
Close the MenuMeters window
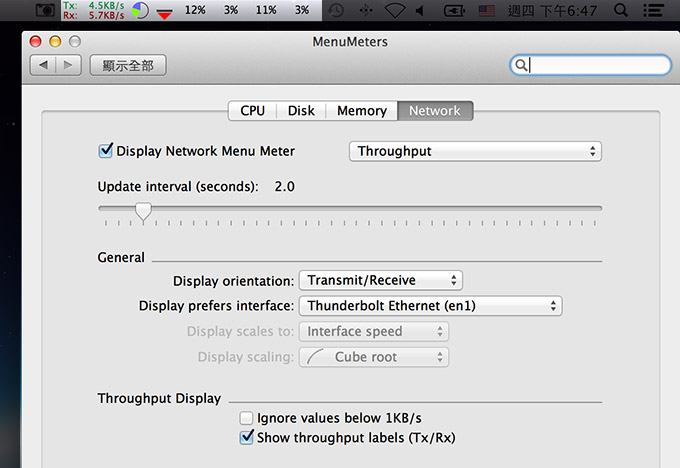36,41
